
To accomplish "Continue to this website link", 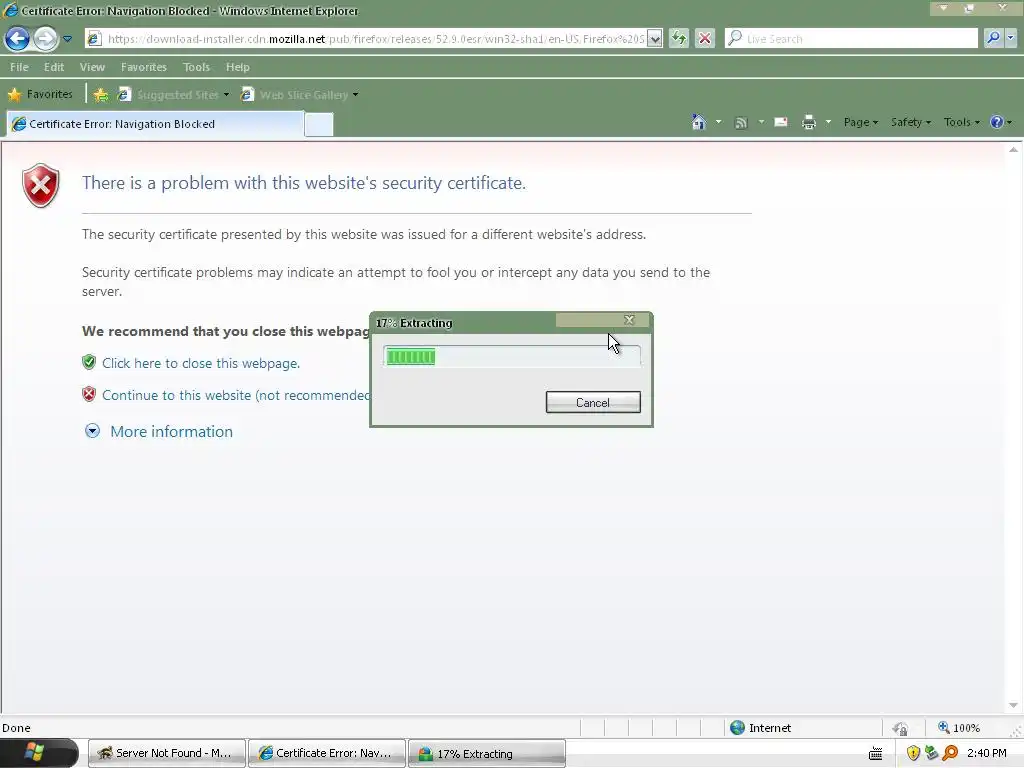I will (x=236, y=395).
